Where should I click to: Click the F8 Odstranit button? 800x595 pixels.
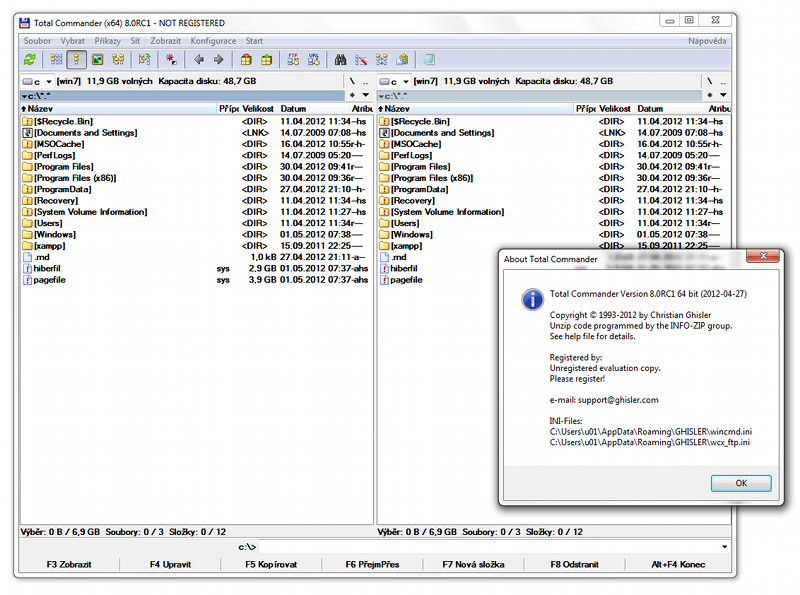coord(574,564)
